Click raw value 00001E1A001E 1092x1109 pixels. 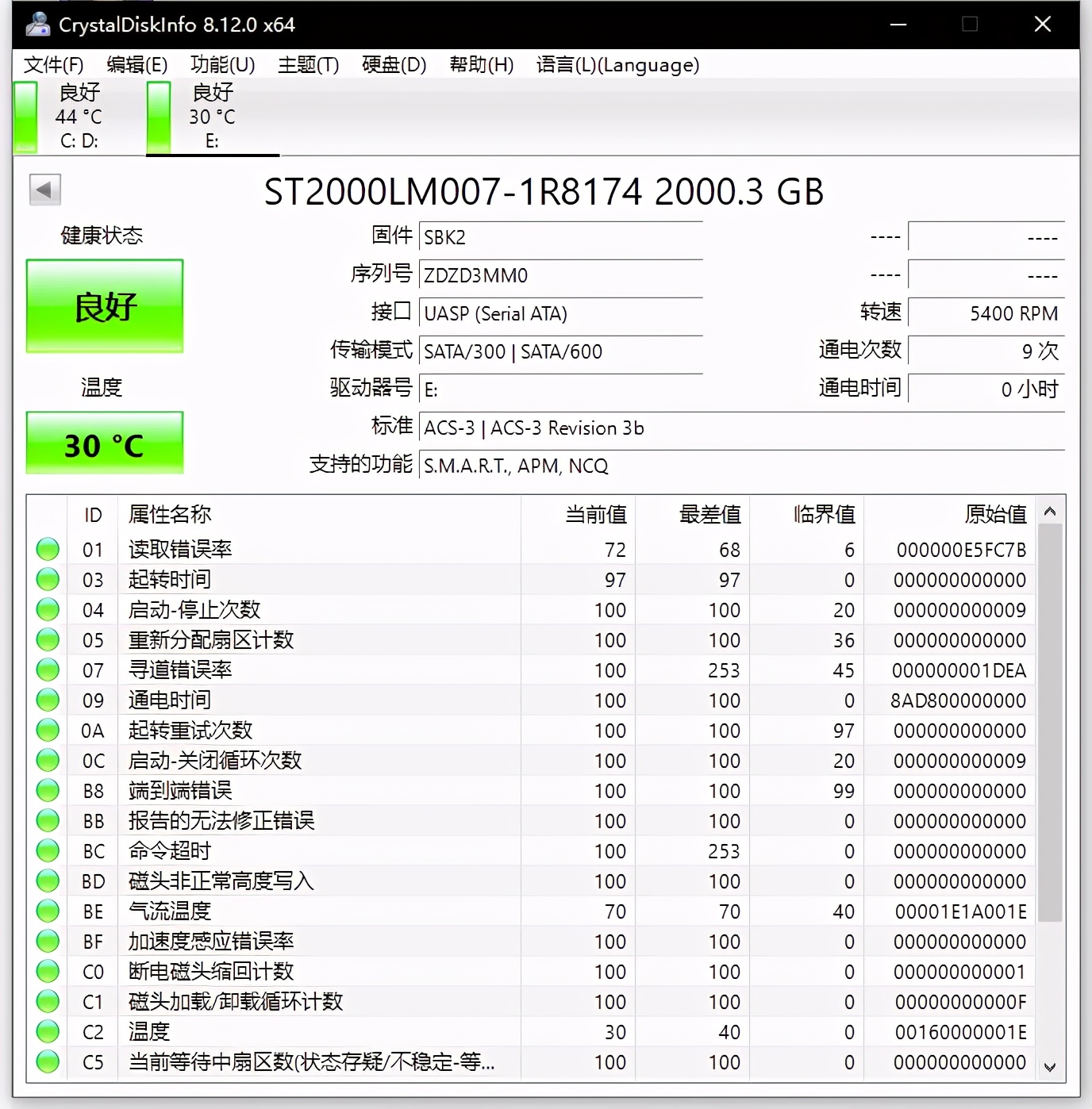tap(960, 911)
